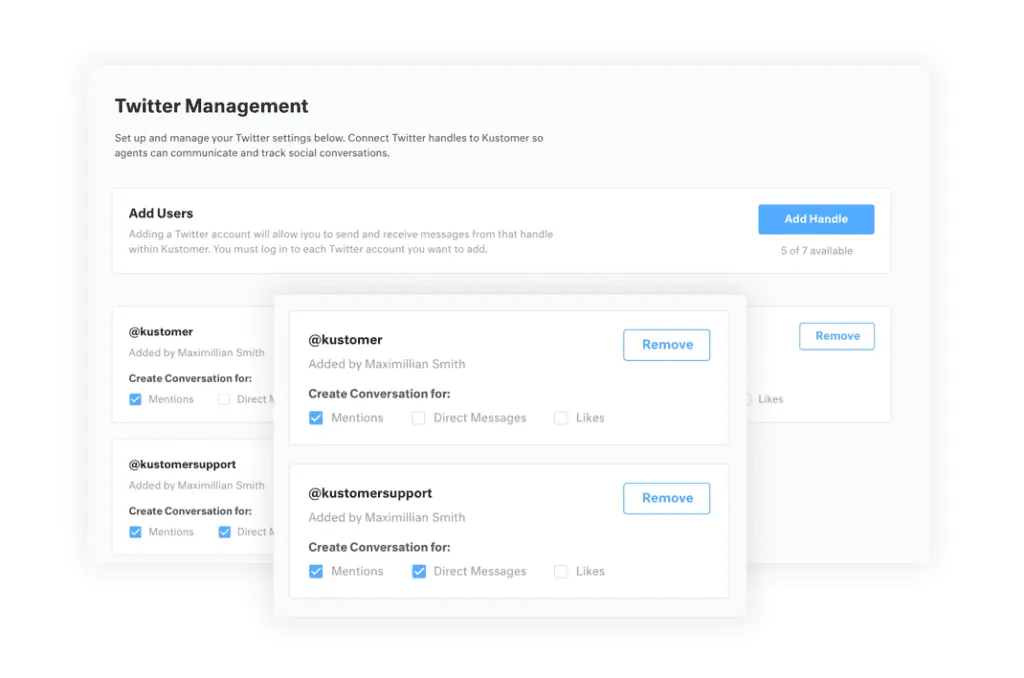Select the @kustomer handle name in the front card
The width and height of the screenshot is (1024, 678).
click(345, 340)
